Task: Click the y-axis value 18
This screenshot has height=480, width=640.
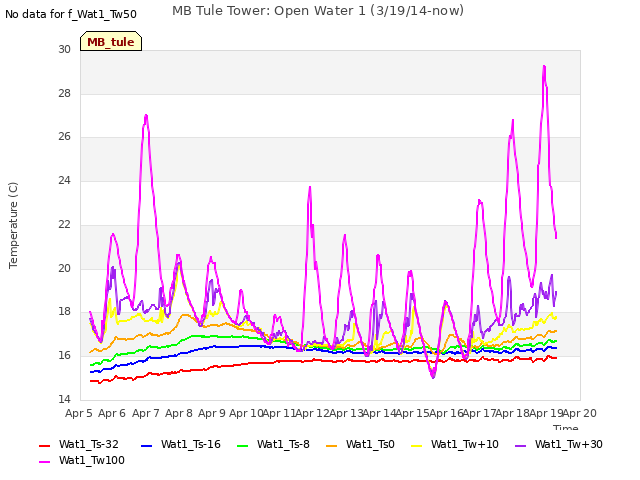Action: [x=64, y=311]
